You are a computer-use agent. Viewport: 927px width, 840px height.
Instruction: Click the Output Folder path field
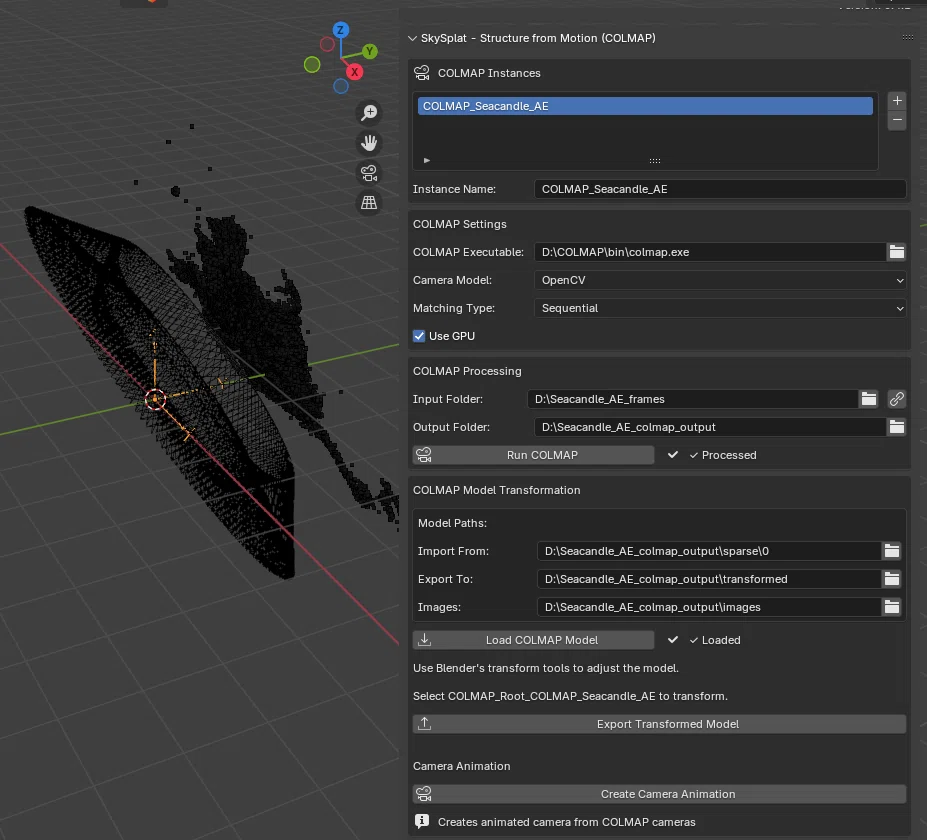[710, 427]
